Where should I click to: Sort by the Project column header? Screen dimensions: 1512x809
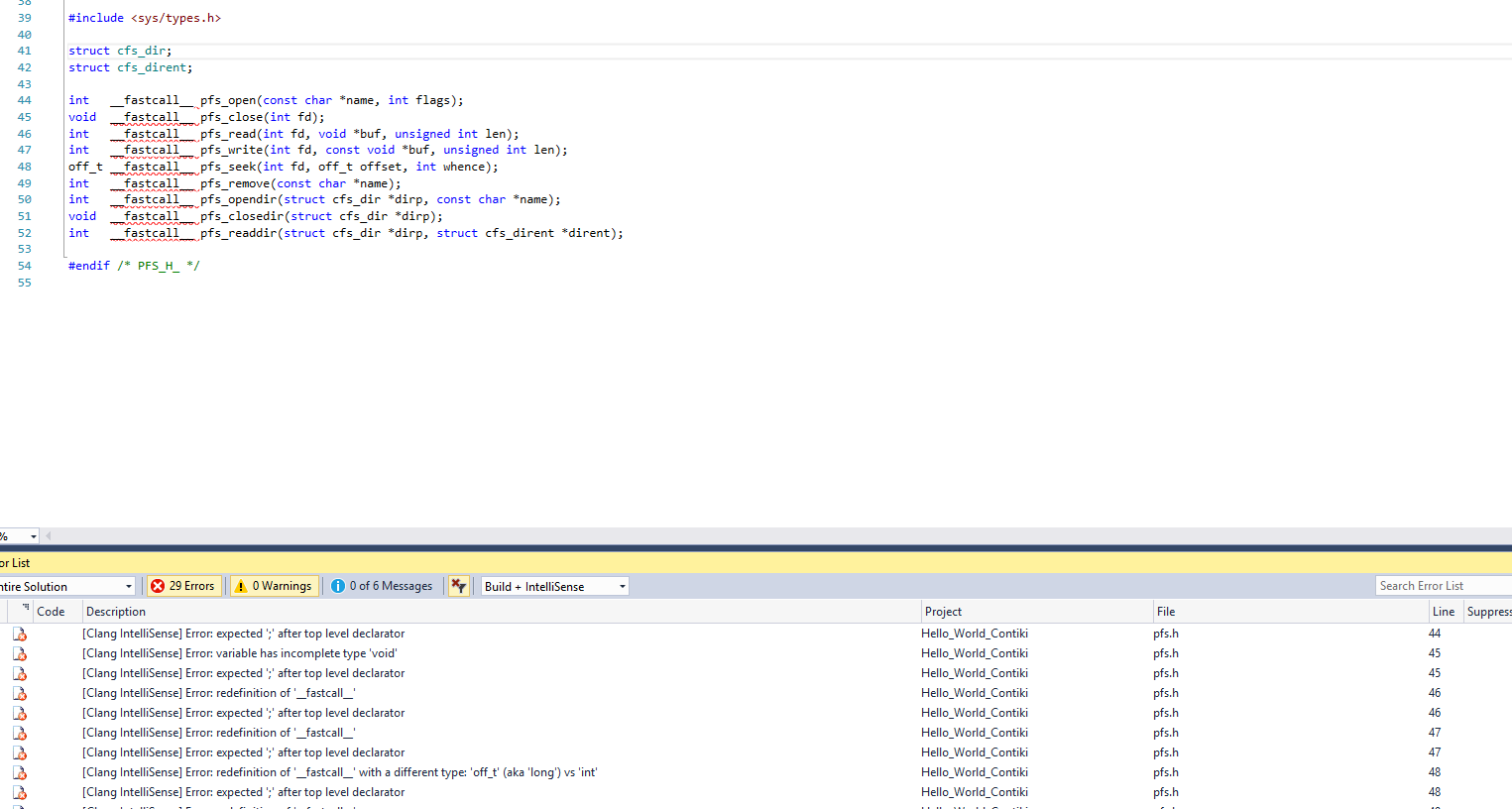point(1036,612)
